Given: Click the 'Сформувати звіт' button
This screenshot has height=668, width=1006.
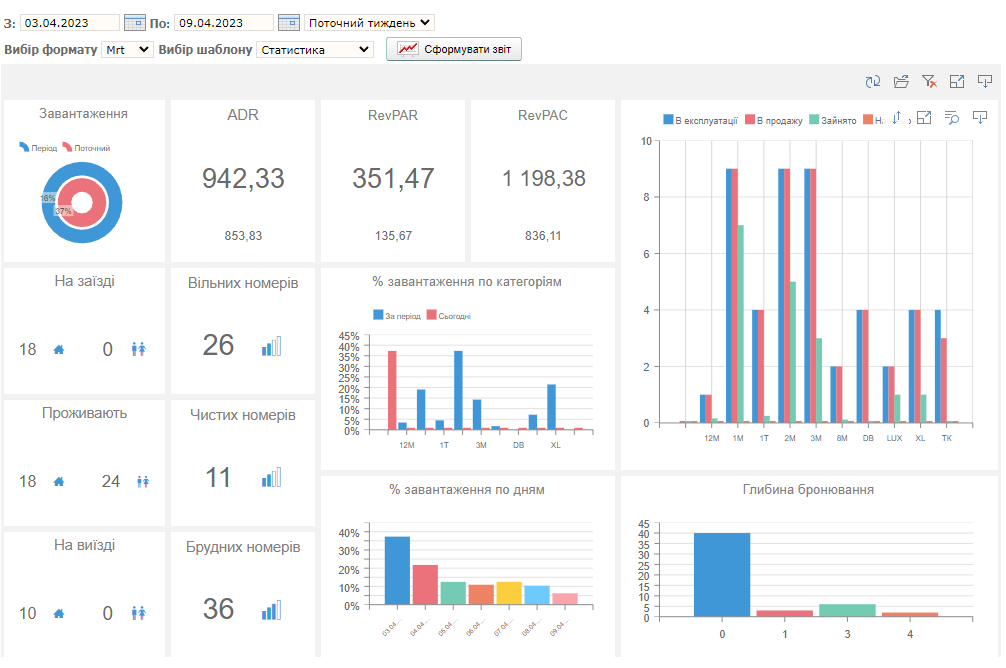Looking at the screenshot, I should tap(454, 49).
